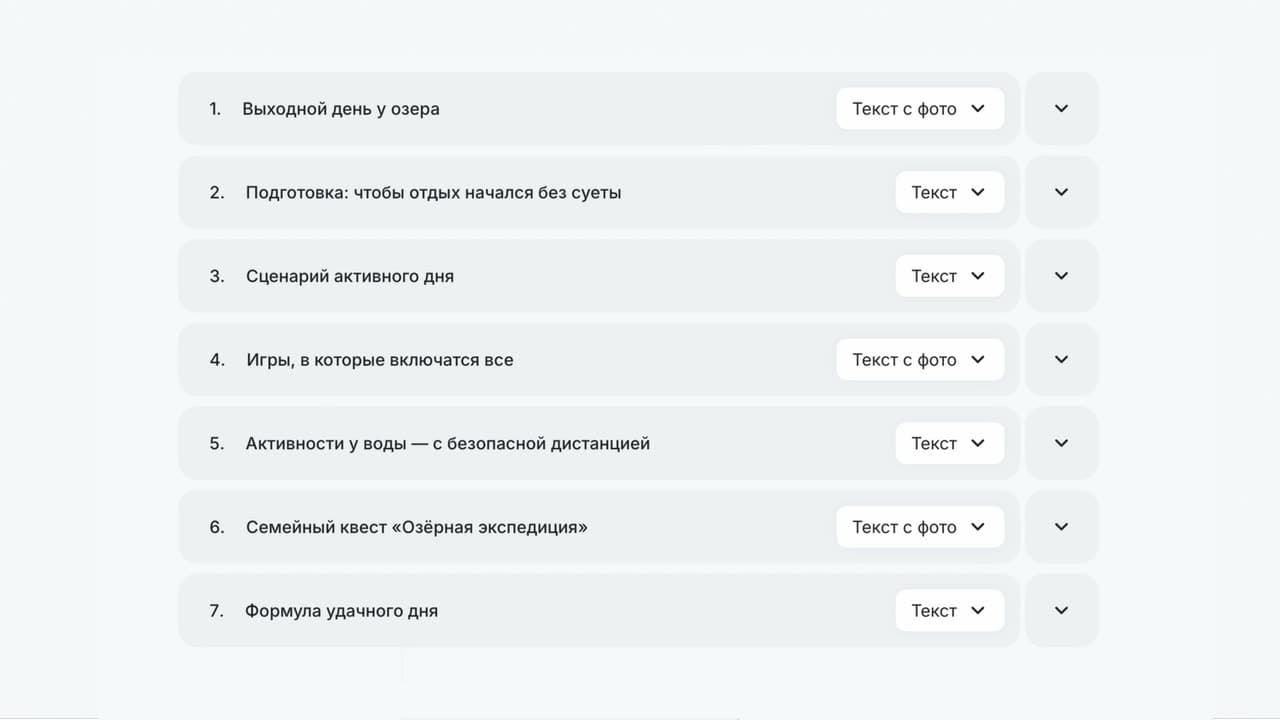The height and width of the screenshot is (720, 1280).
Task: Expand row 3 'Сценарий активного дня' side chevron
Action: coord(1062,276)
